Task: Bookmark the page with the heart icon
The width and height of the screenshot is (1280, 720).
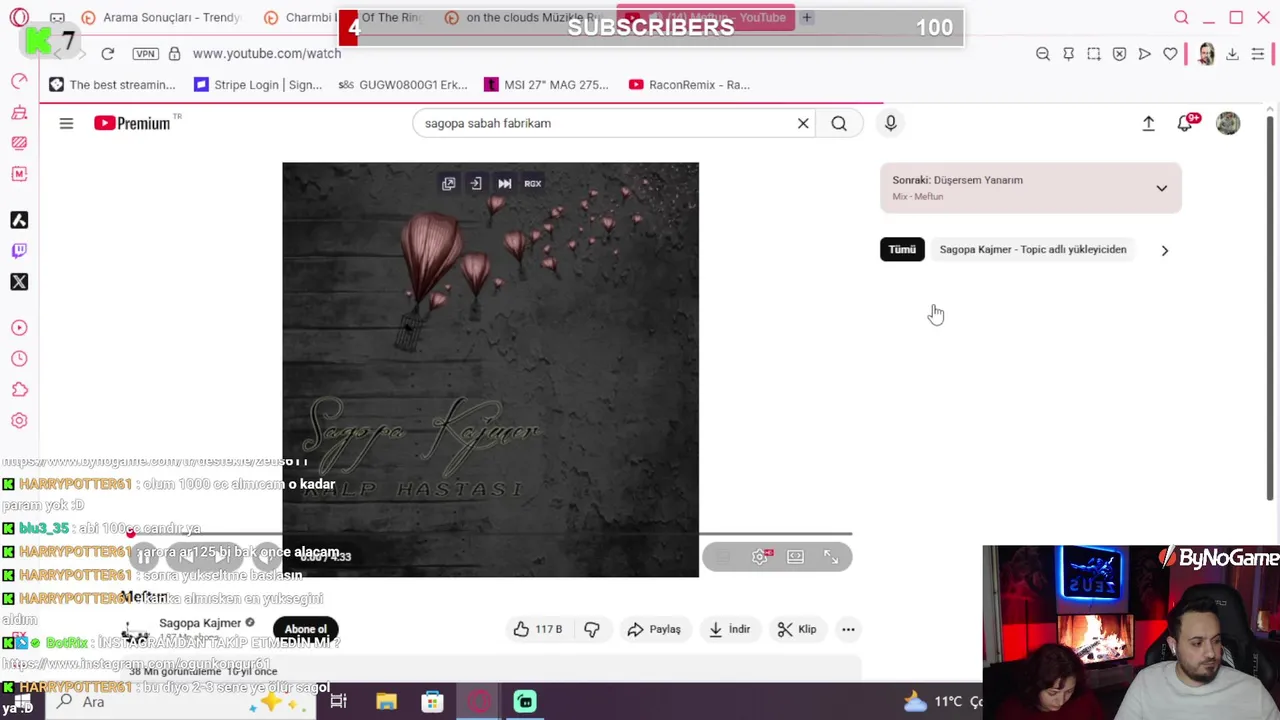Action: click(1170, 54)
